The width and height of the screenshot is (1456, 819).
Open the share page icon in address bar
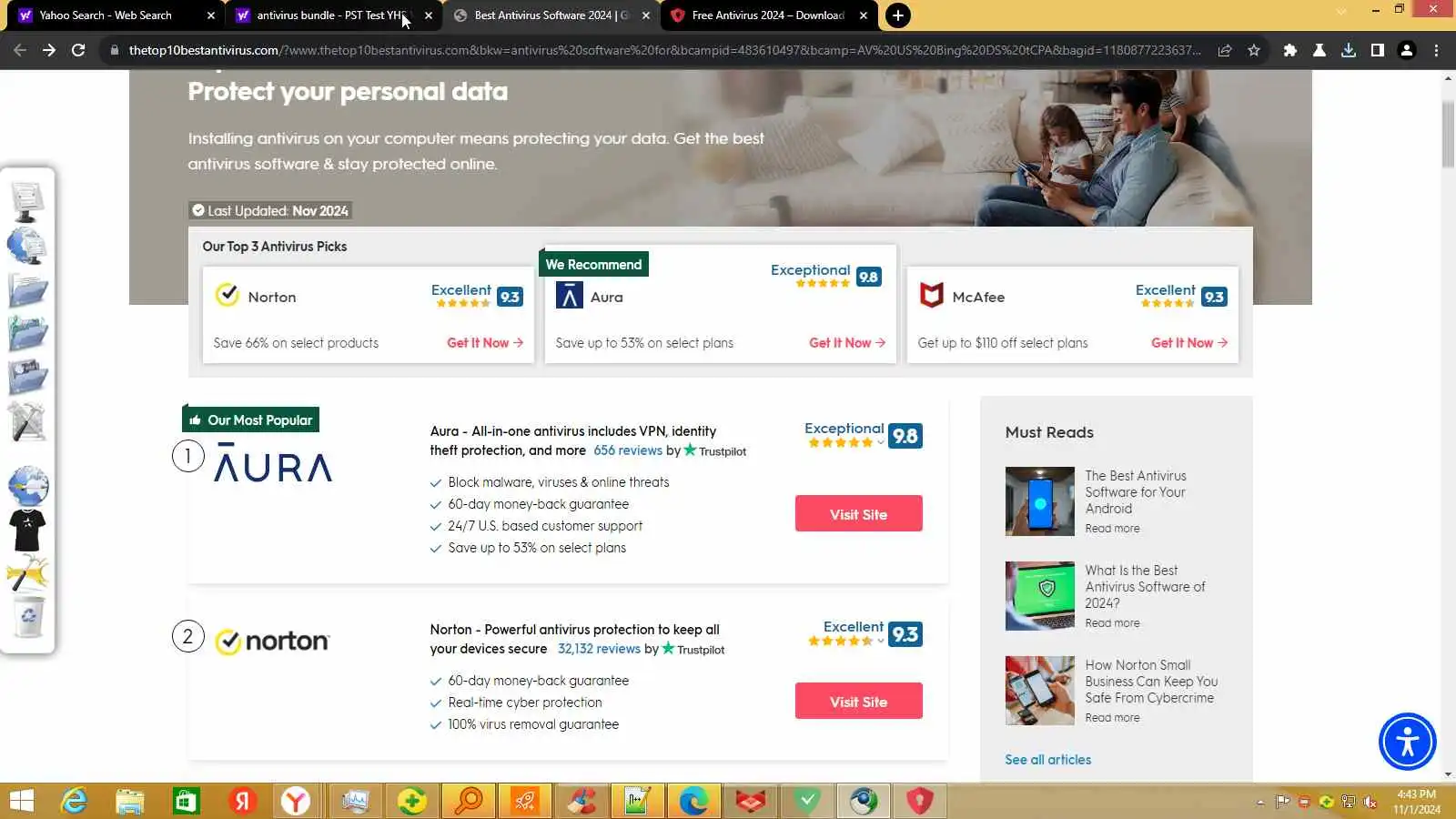point(1225,50)
